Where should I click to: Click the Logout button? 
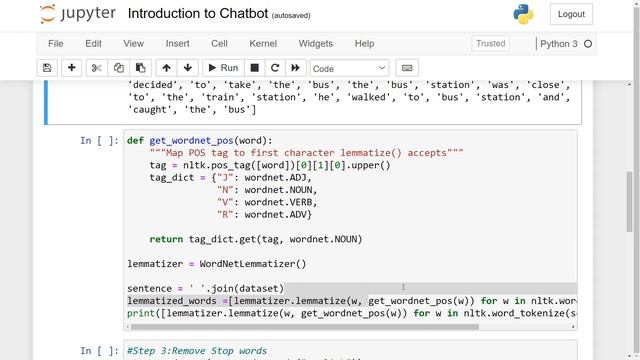(x=571, y=14)
